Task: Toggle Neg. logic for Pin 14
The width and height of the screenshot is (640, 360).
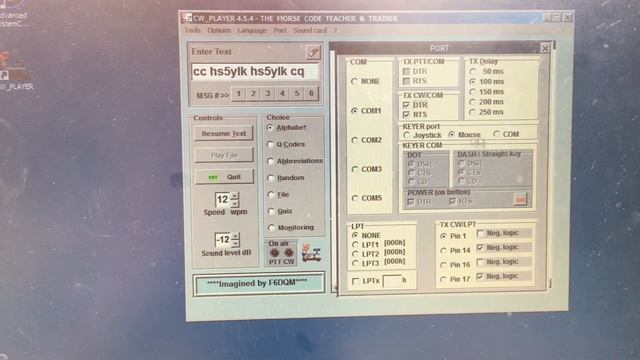Action: 498,247
